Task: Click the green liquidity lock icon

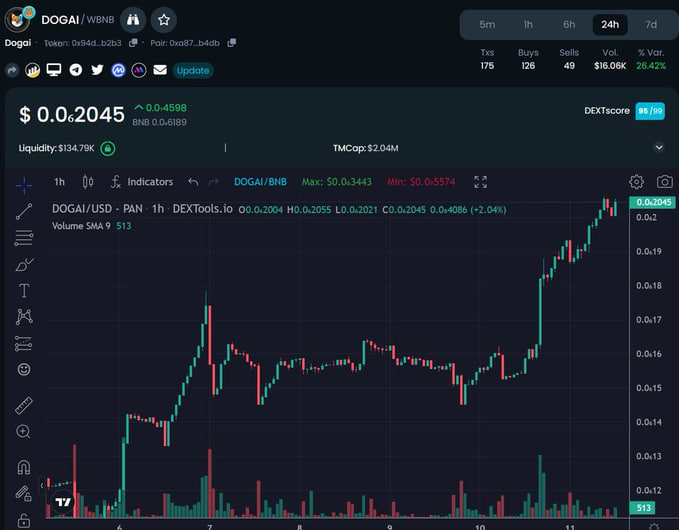Action: point(108,149)
